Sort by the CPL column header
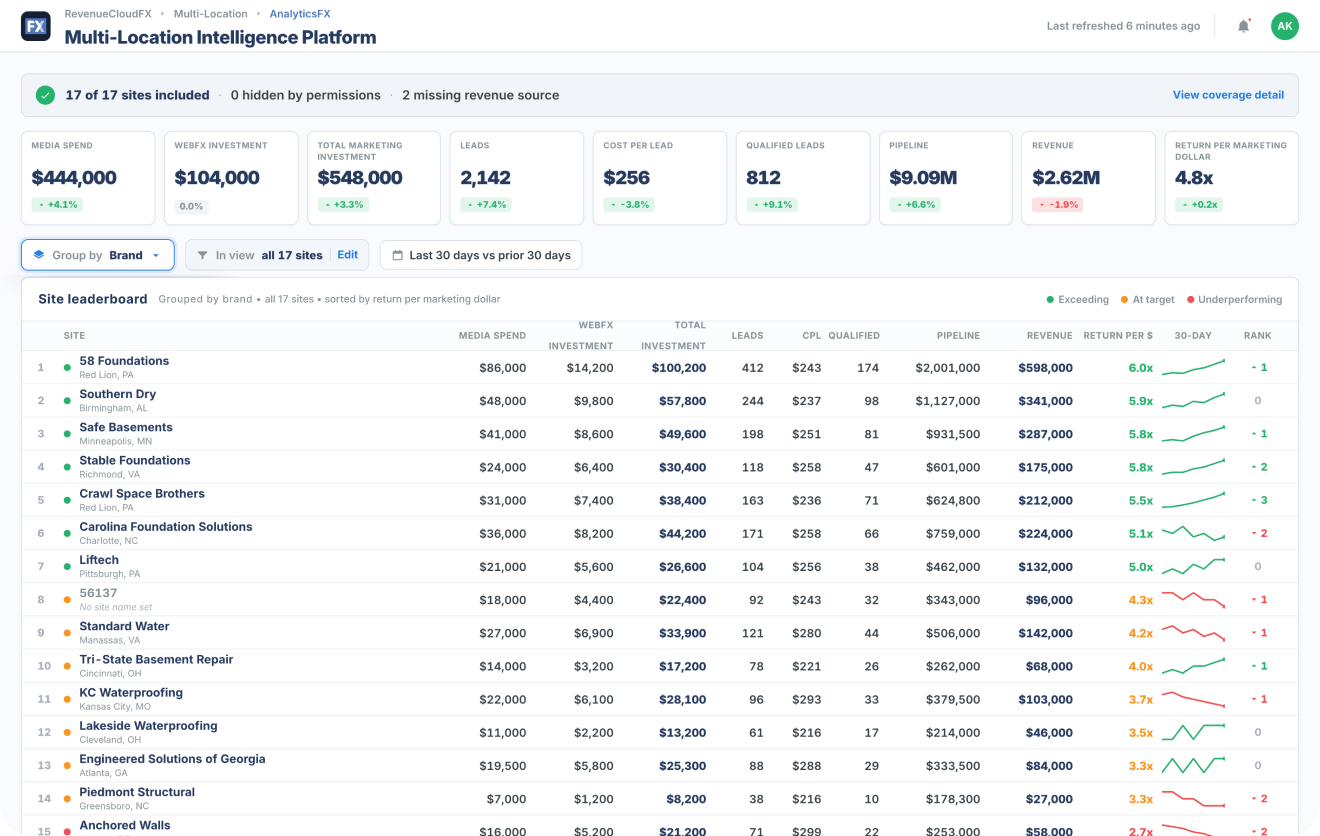This screenshot has width=1320, height=836. tap(812, 336)
